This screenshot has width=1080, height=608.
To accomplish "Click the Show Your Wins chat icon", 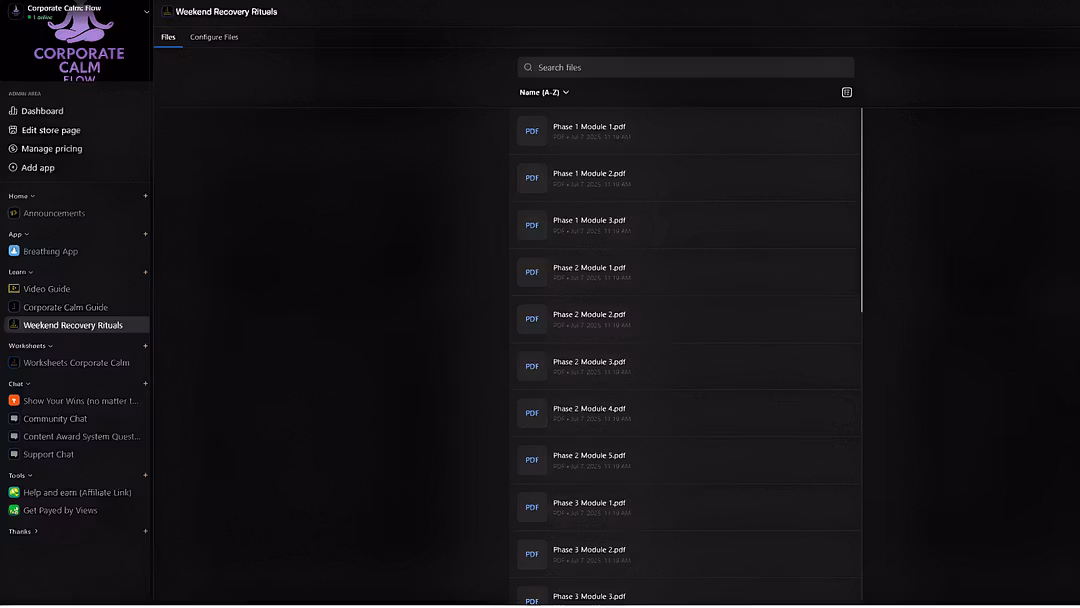I will (14, 401).
